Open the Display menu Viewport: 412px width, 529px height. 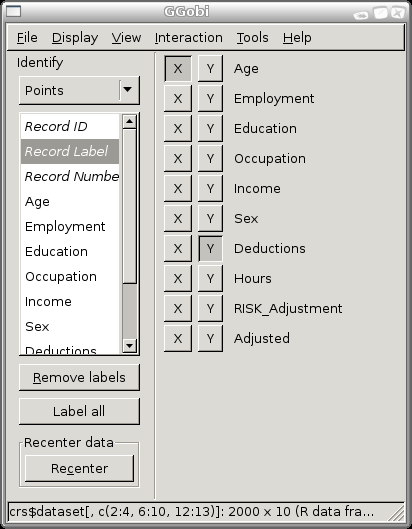click(x=75, y=37)
